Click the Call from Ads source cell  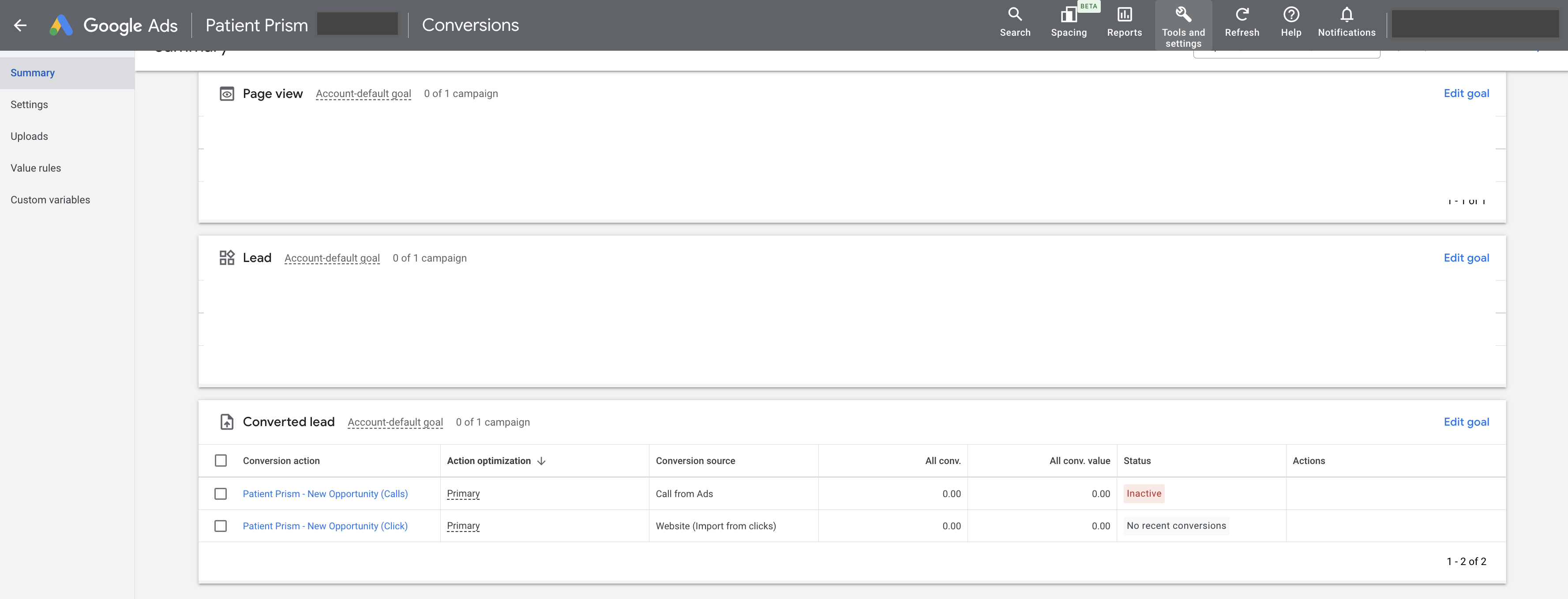coord(683,494)
